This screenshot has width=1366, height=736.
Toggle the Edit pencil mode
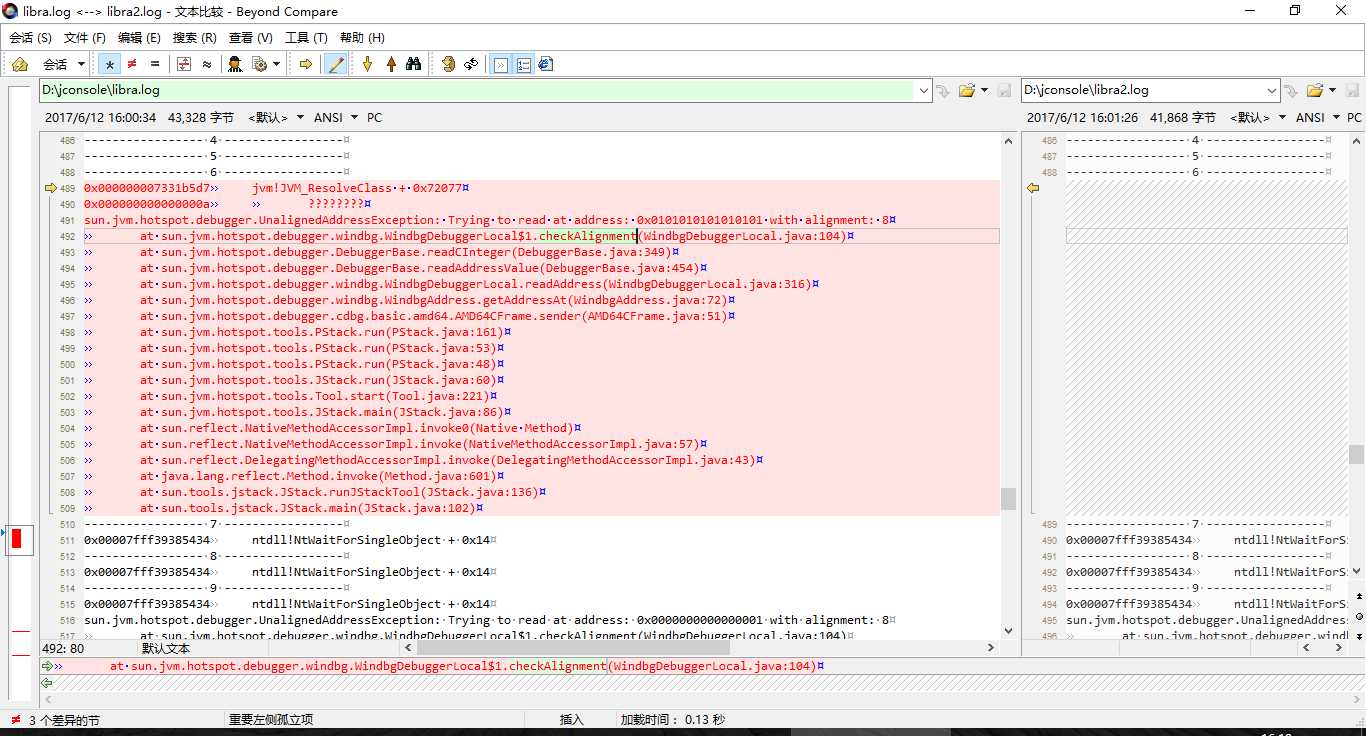pos(336,64)
